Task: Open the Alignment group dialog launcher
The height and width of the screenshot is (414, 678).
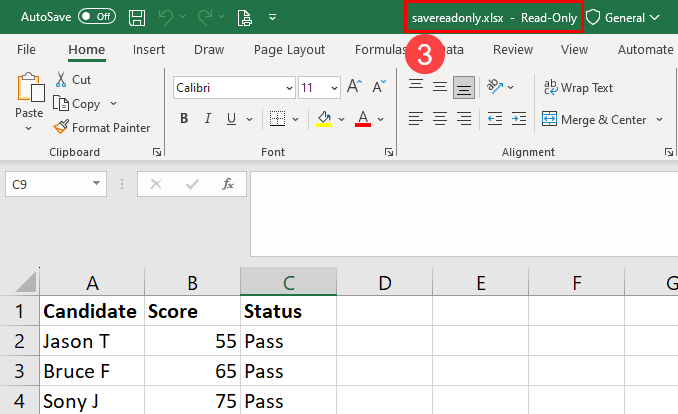Action: 669,152
